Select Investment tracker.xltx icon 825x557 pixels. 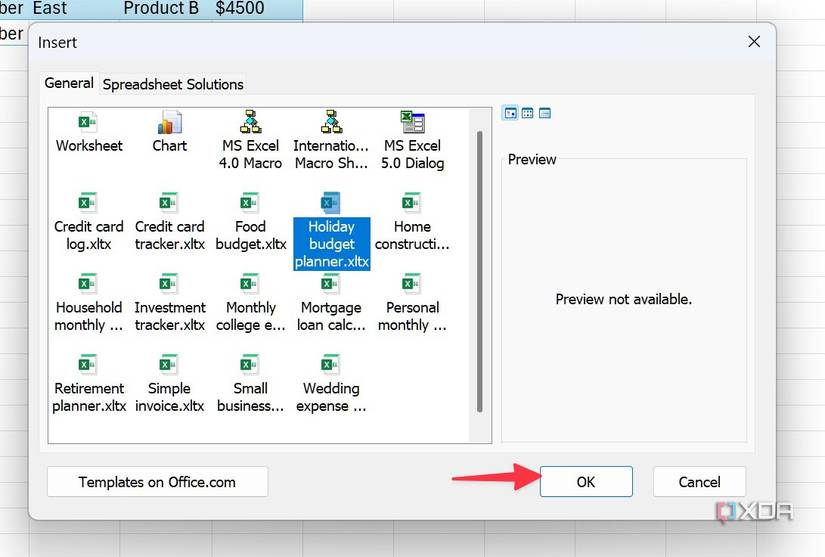click(x=168, y=283)
